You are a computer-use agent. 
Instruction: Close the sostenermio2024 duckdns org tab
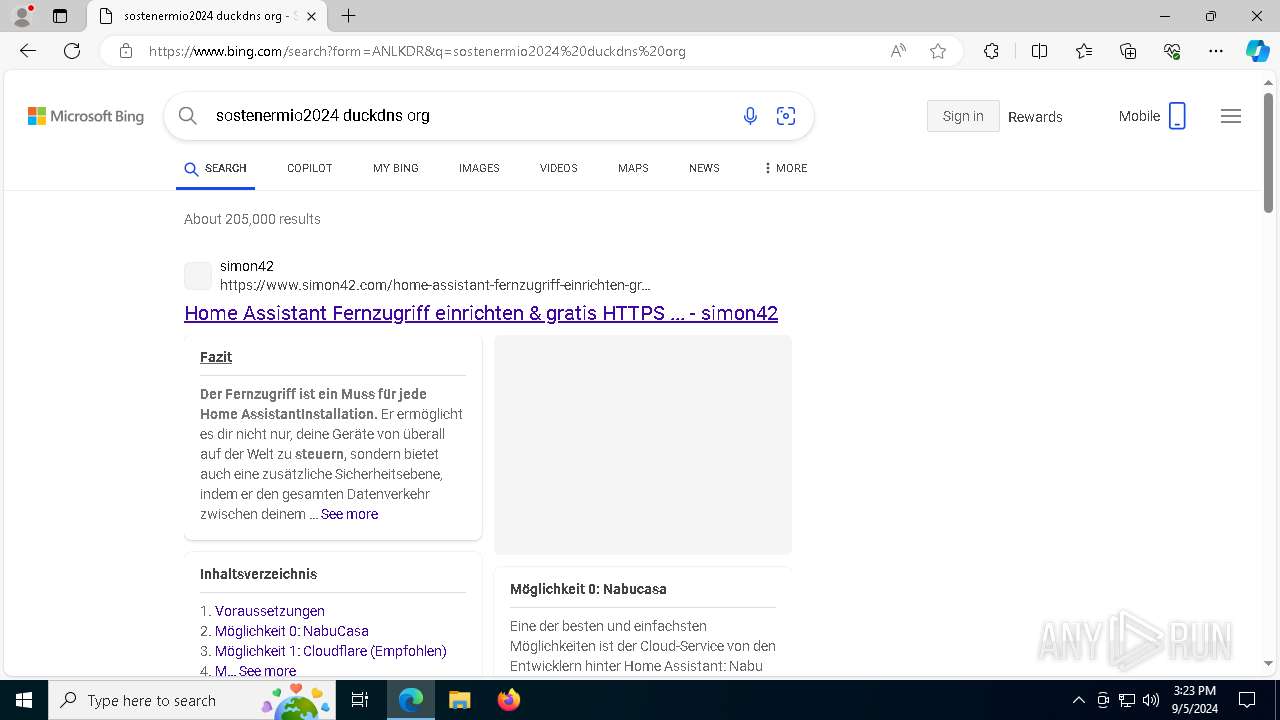click(x=313, y=16)
